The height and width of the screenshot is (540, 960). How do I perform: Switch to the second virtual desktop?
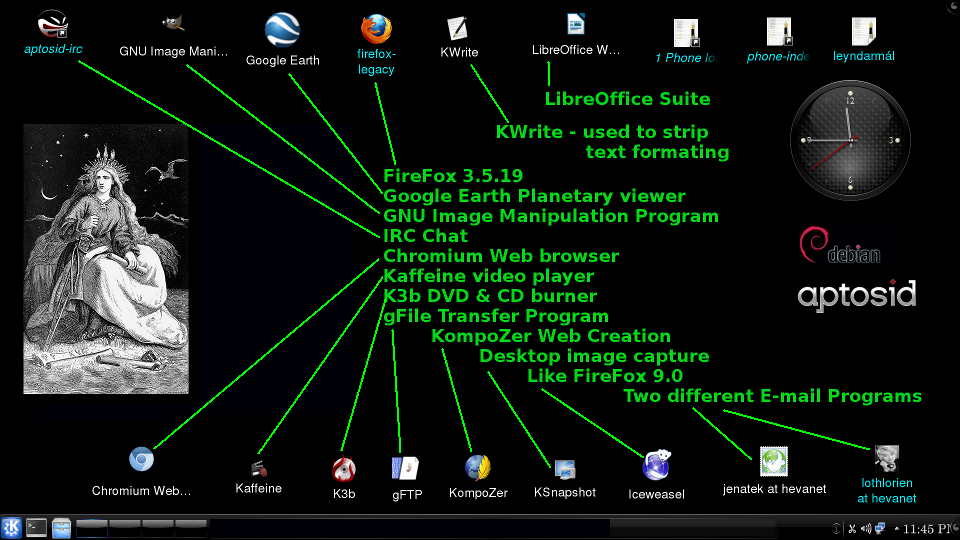[x=125, y=528]
